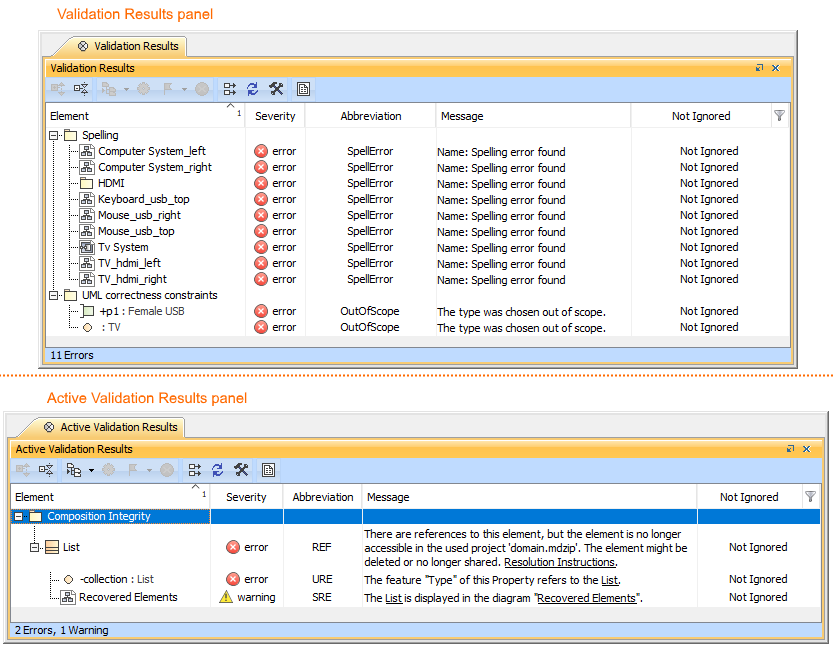Sort by the Abbreviation column in the top Validation Results panel
The image size is (833, 647).
point(370,116)
